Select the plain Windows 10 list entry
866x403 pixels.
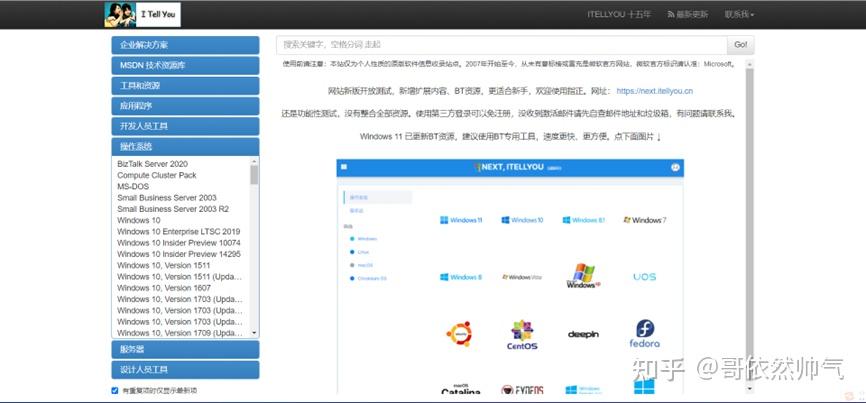tap(139, 220)
